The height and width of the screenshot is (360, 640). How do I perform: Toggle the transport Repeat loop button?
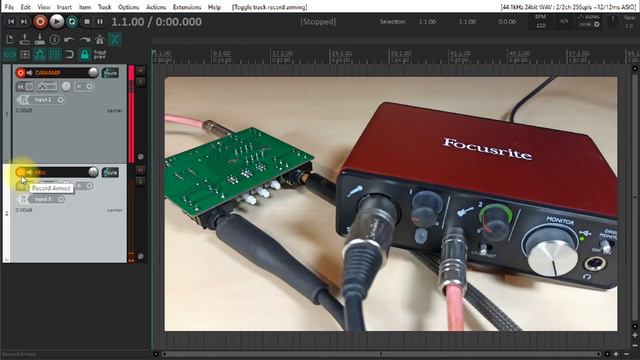72,22
